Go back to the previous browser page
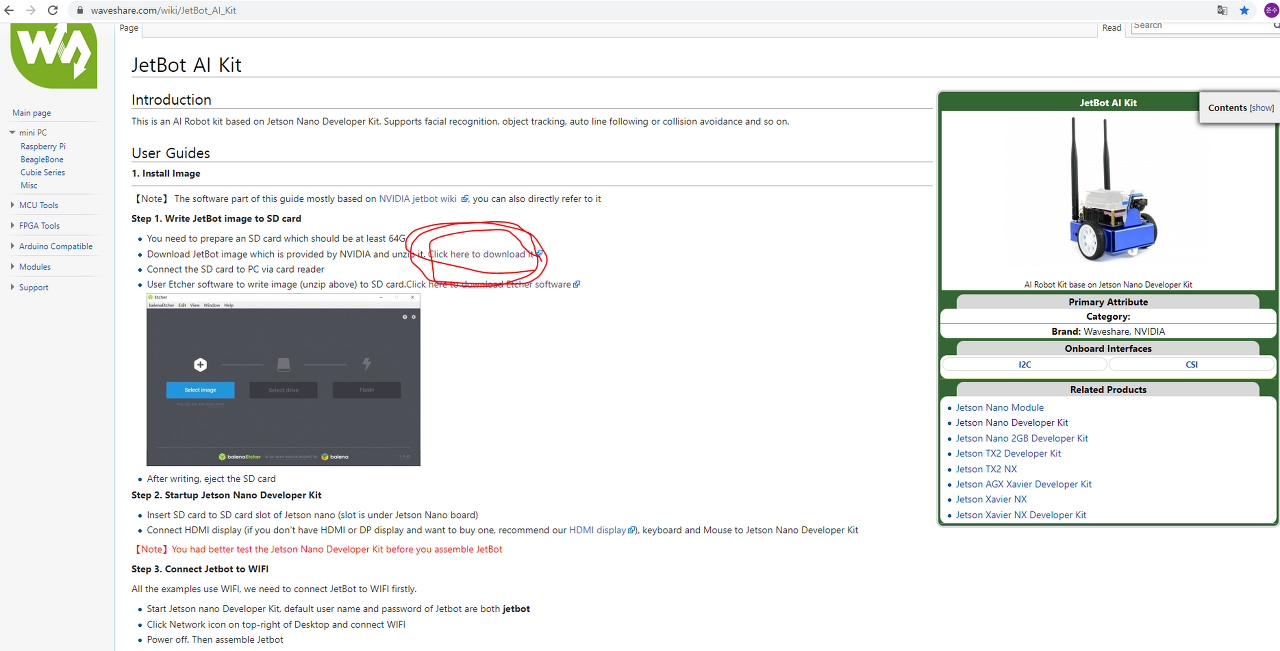This screenshot has height=651, width=1280. pyautogui.click(x=9, y=10)
